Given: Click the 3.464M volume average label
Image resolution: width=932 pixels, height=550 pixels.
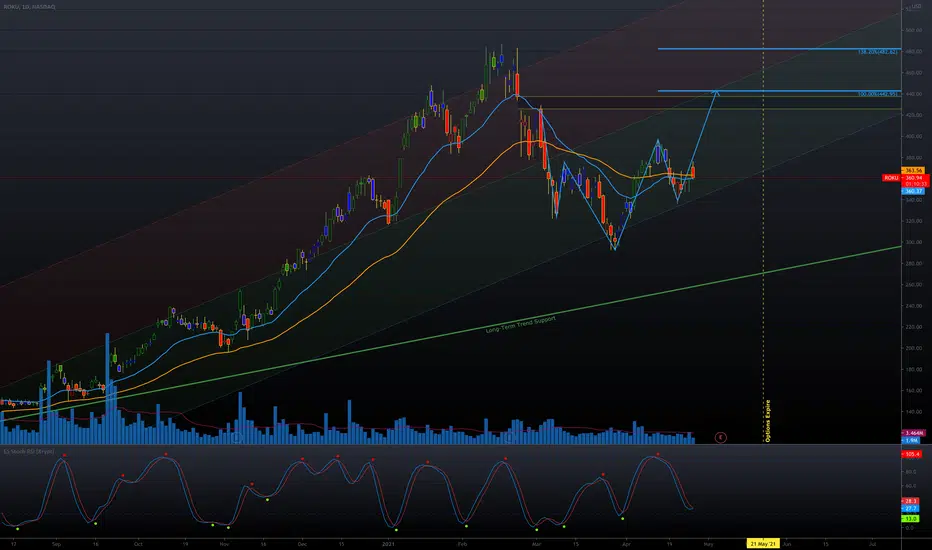Looking at the screenshot, I should 914,433.
